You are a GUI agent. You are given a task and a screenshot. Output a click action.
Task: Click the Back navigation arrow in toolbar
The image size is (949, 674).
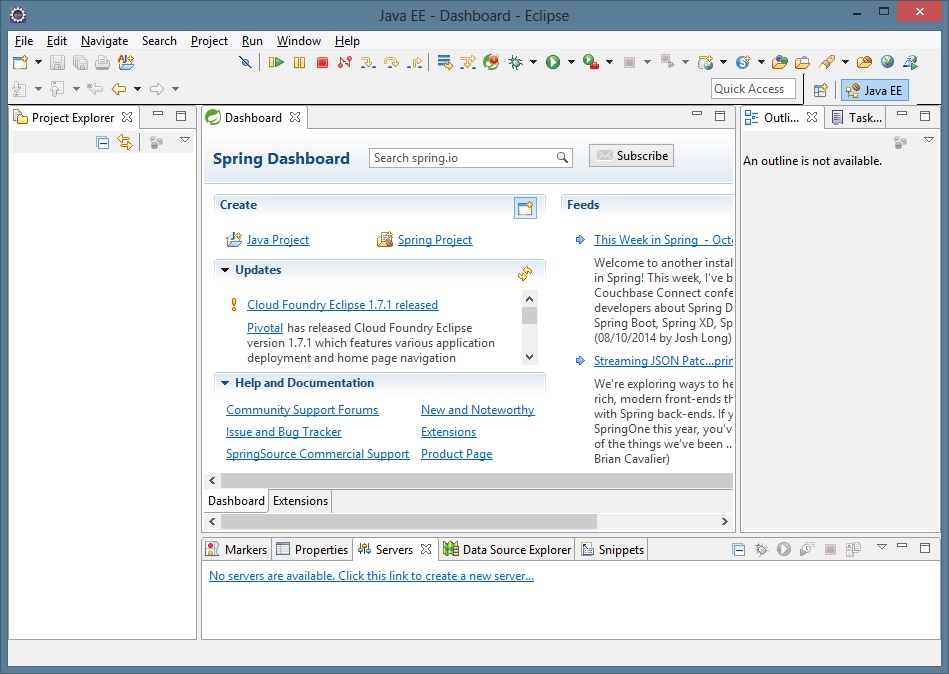point(119,89)
